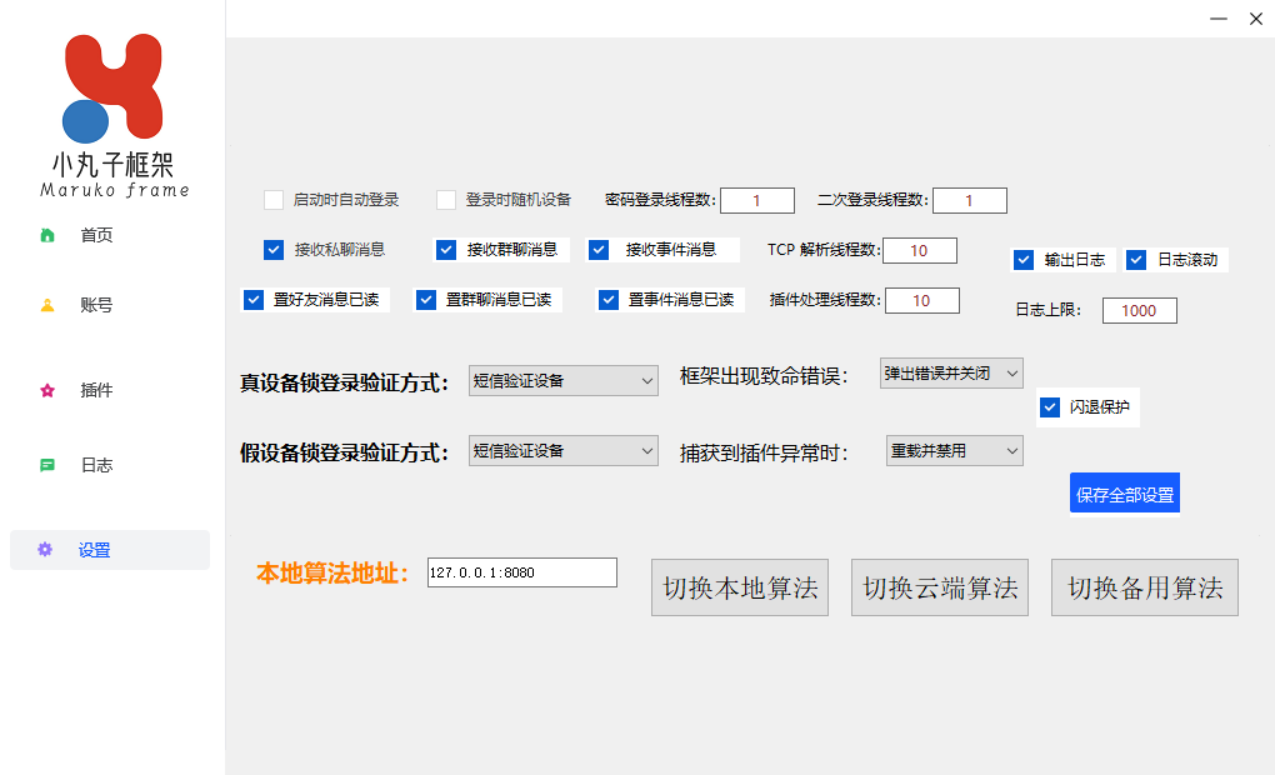This screenshot has height=775, width=1275.
Task: Open the 框架出现致命错误 dropdown
Action: (x=951, y=372)
